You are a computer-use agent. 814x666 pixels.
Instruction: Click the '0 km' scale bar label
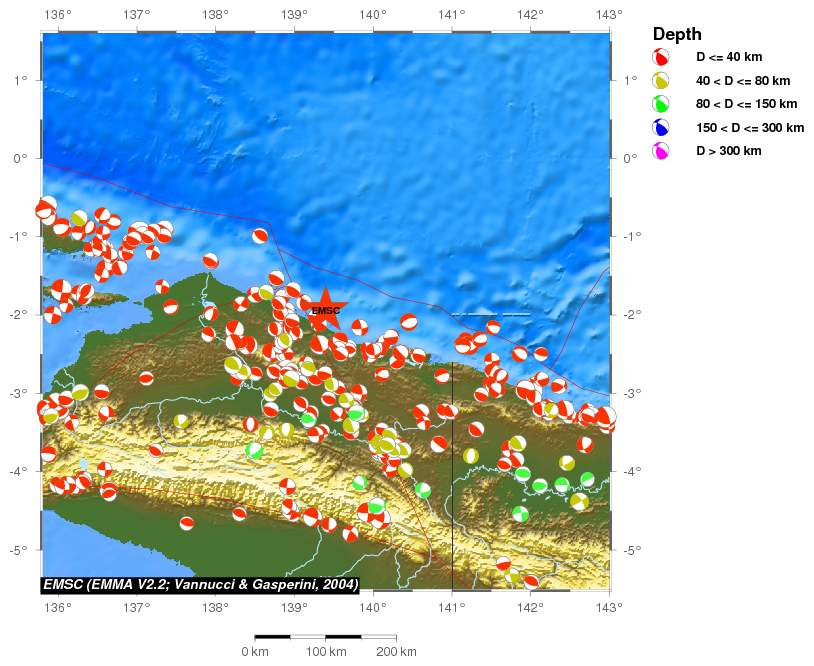pyautogui.click(x=255, y=652)
